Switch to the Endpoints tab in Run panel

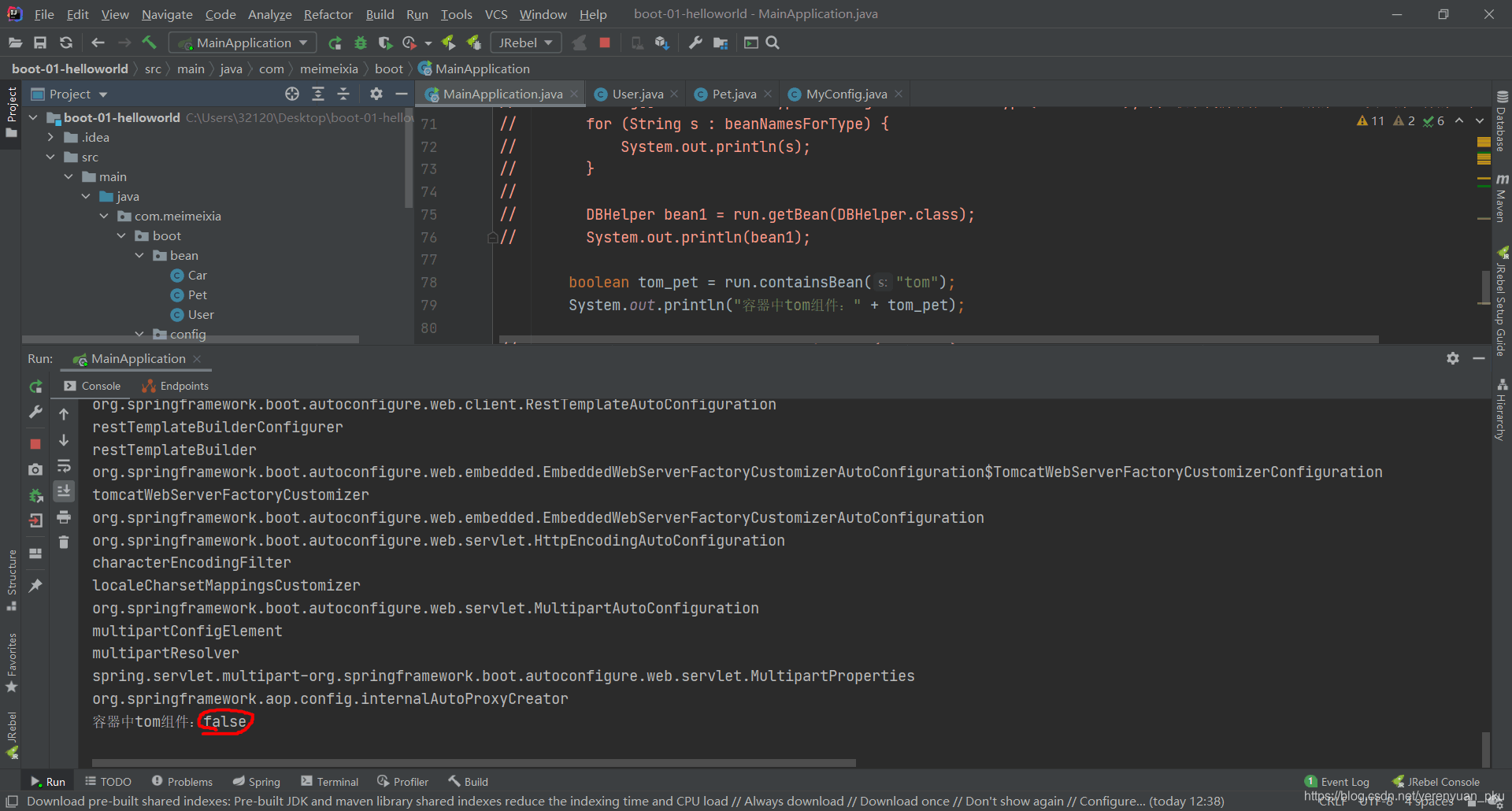pyautogui.click(x=176, y=386)
